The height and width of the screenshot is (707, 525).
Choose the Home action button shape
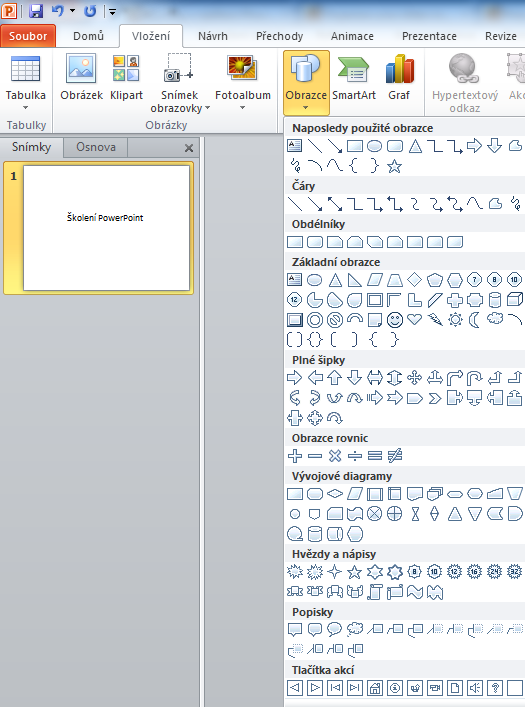click(x=374, y=688)
